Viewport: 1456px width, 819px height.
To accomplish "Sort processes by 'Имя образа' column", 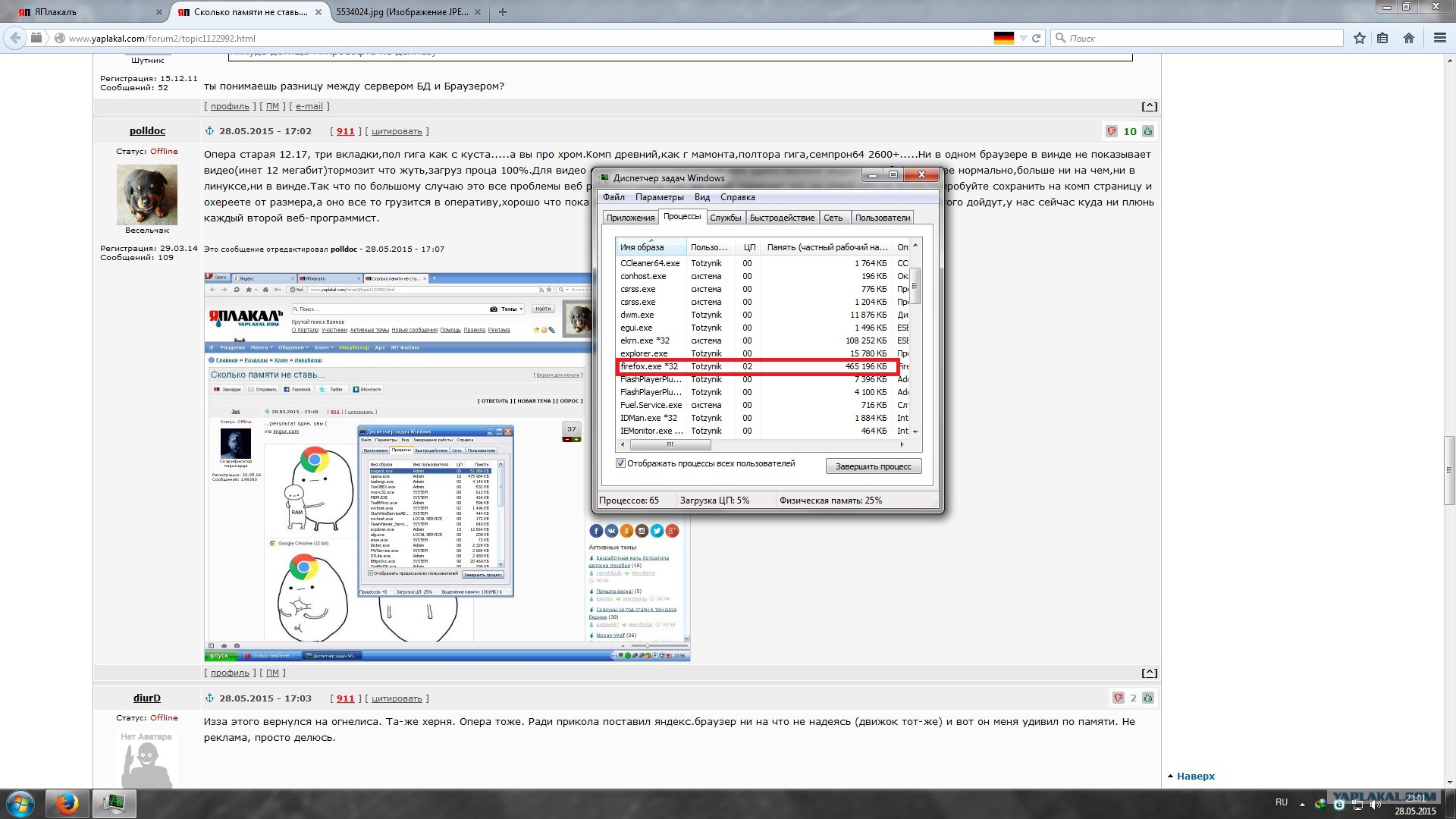I will (651, 247).
